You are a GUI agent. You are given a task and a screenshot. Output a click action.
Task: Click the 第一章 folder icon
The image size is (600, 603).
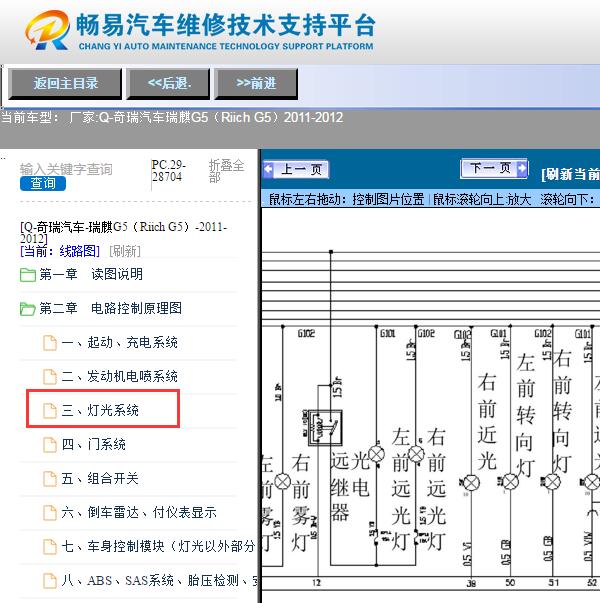(28, 275)
